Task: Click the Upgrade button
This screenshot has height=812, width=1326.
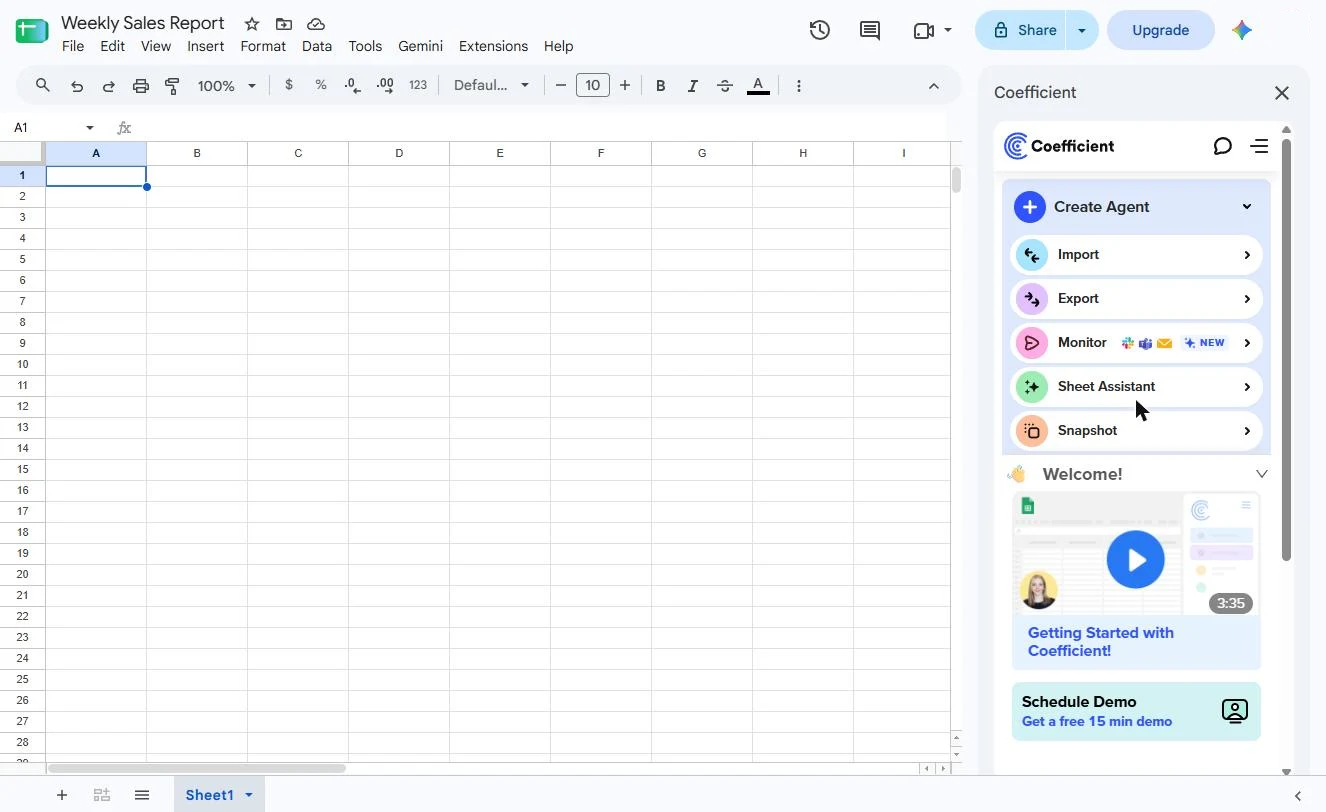Action: [x=1160, y=30]
